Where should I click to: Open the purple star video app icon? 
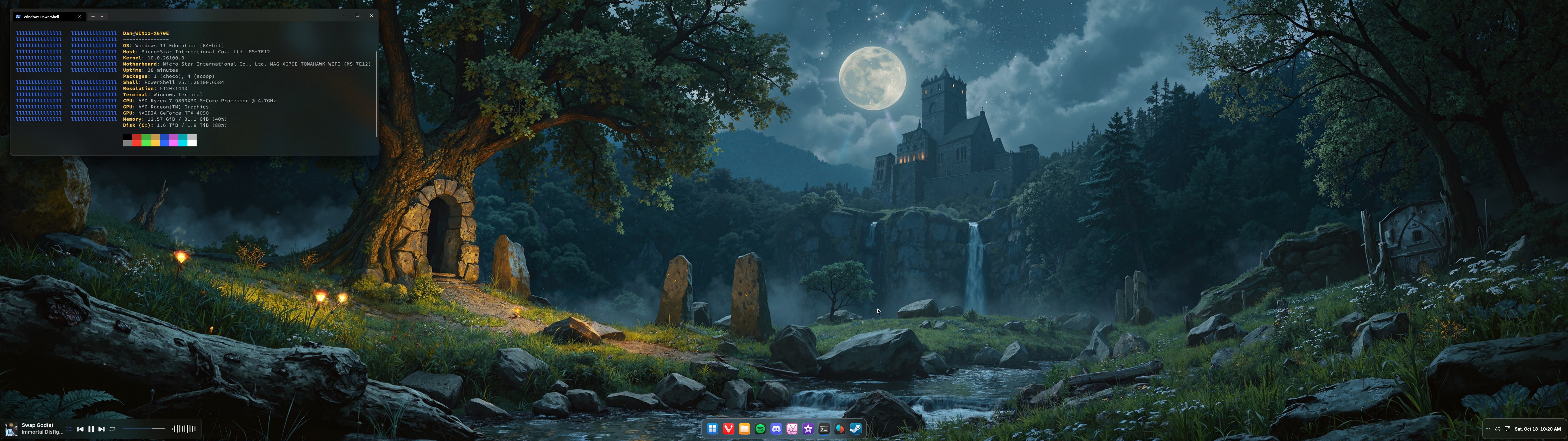tap(808, 429)
